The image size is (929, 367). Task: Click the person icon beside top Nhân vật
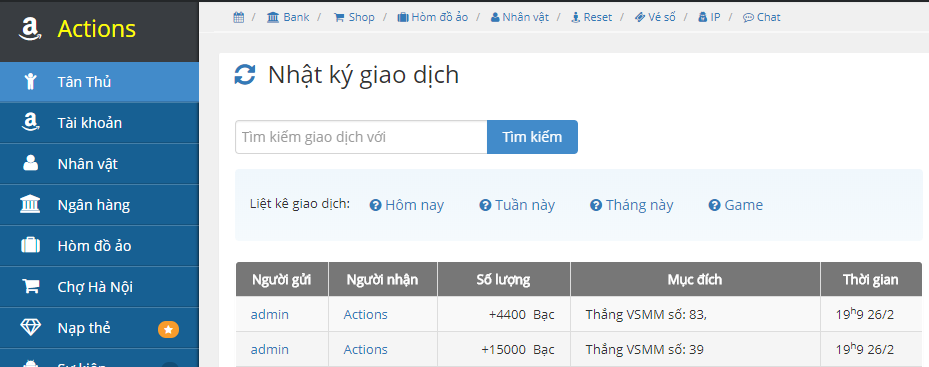tap(495, 17)
